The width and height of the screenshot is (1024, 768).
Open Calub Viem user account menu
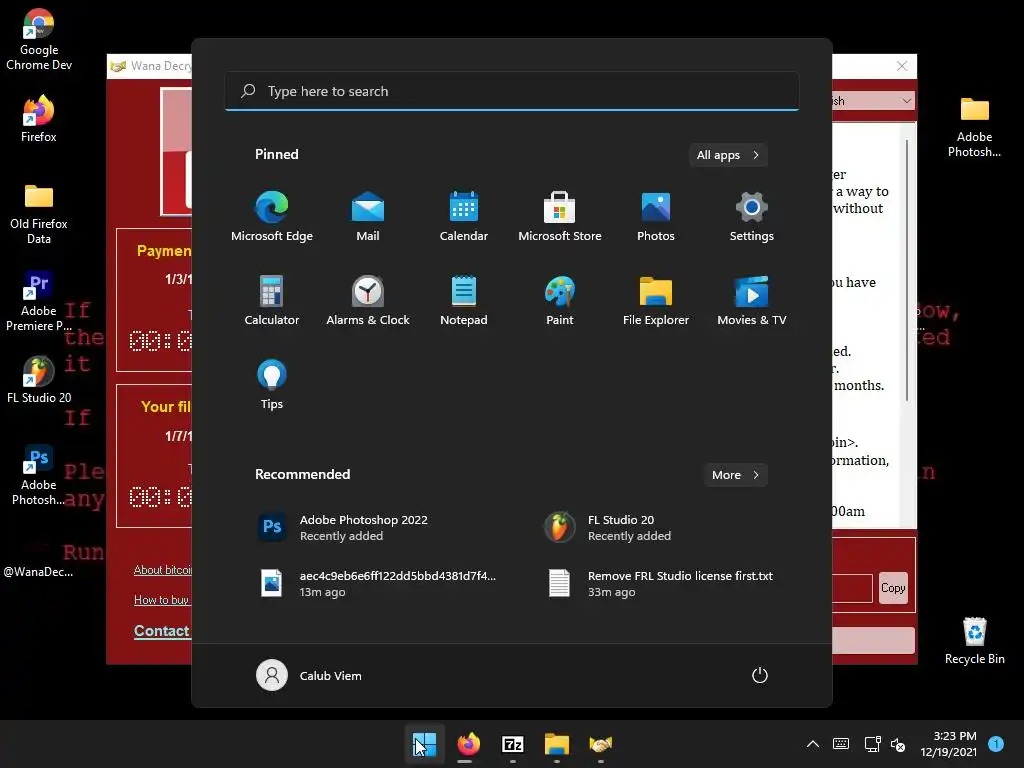(x=309, y=675)
